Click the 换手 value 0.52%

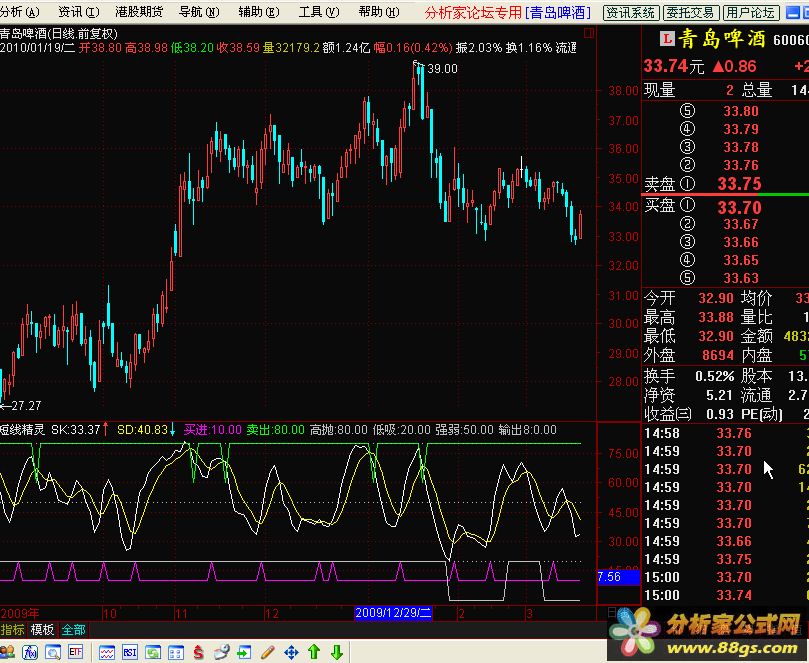point(715,376)
